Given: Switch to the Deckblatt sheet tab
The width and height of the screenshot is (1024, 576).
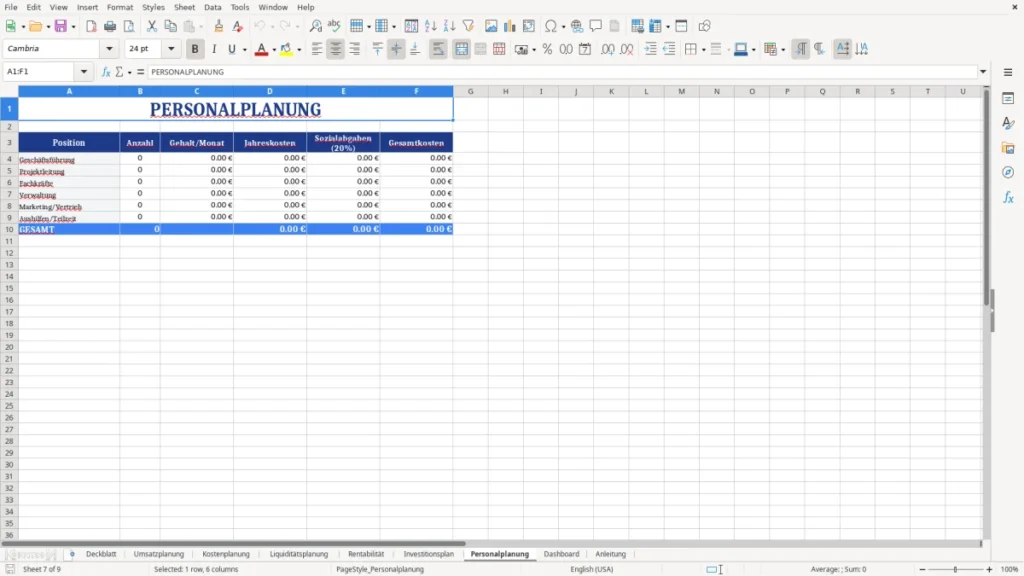Looking at the screenshot, I should pyautogui.click(x=101, y=554).
